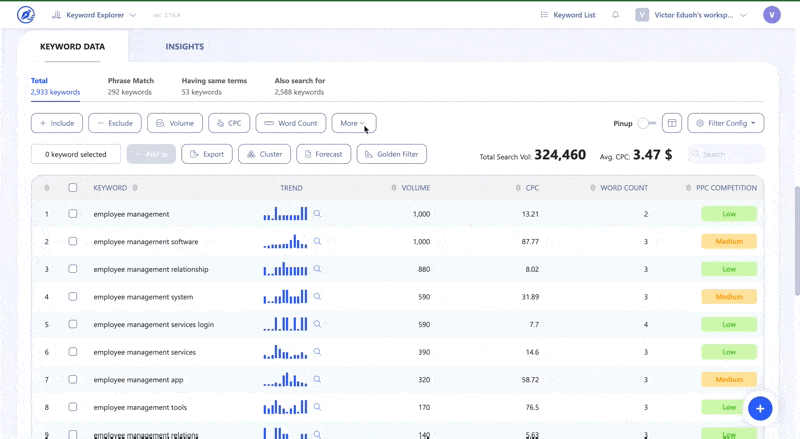Image resolution: width=800 pixels, height=439 pixels.
Task: Click the Exclude filter button
Action: click(x=115, y=123)
